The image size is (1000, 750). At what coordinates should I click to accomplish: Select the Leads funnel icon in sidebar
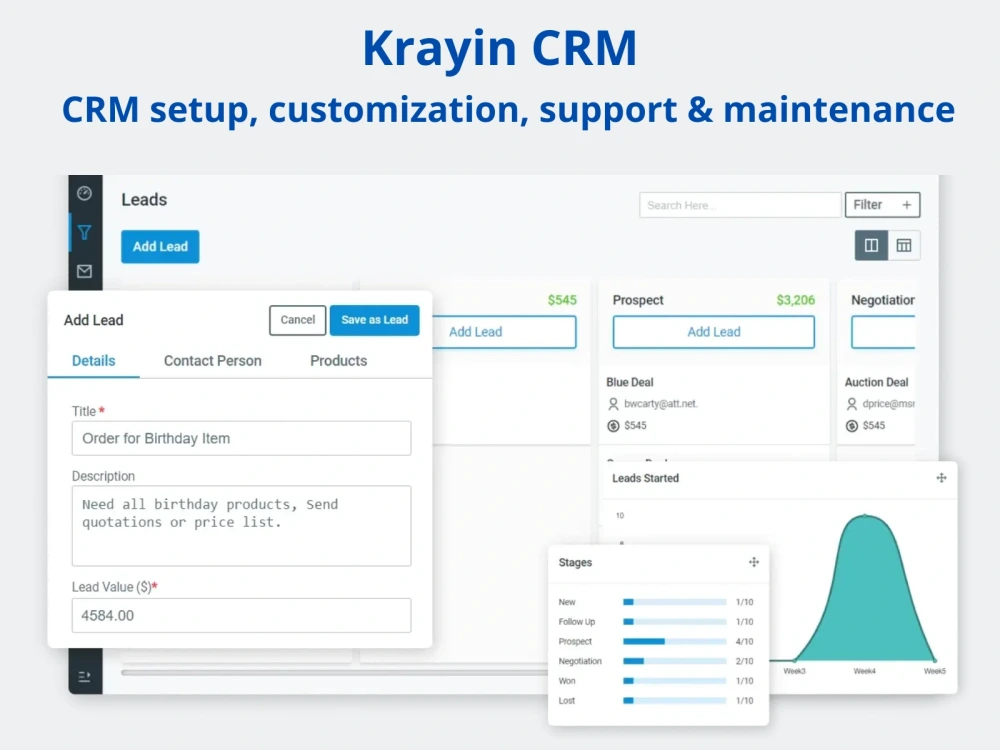[84, 232]
